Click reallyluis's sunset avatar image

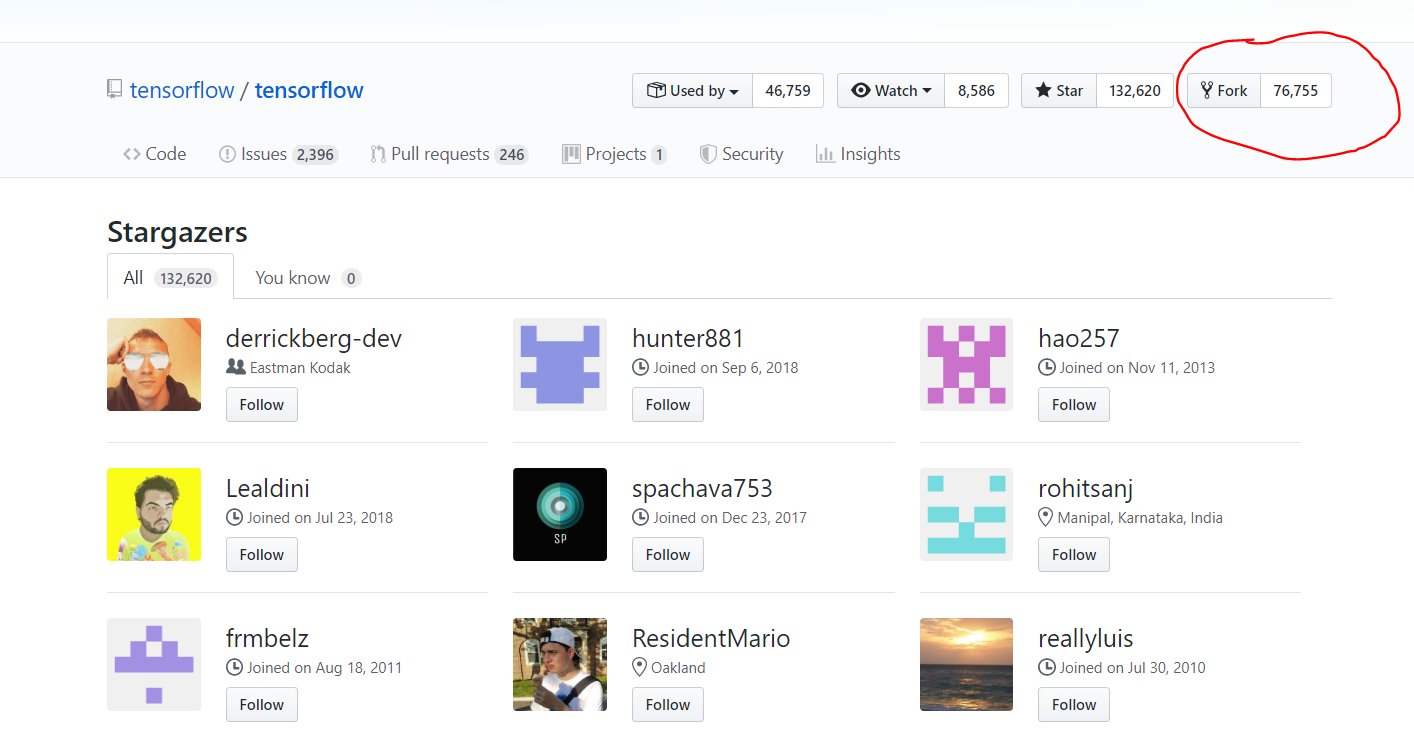pyautogui.click(x=966, y=664)
